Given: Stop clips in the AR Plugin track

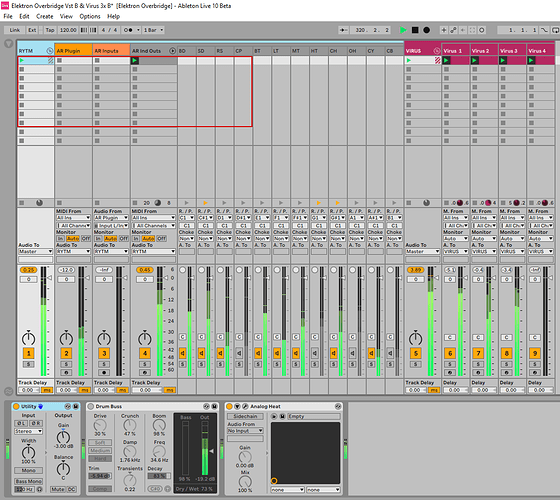Looking at the screenshot, I should tap(59, 203).
